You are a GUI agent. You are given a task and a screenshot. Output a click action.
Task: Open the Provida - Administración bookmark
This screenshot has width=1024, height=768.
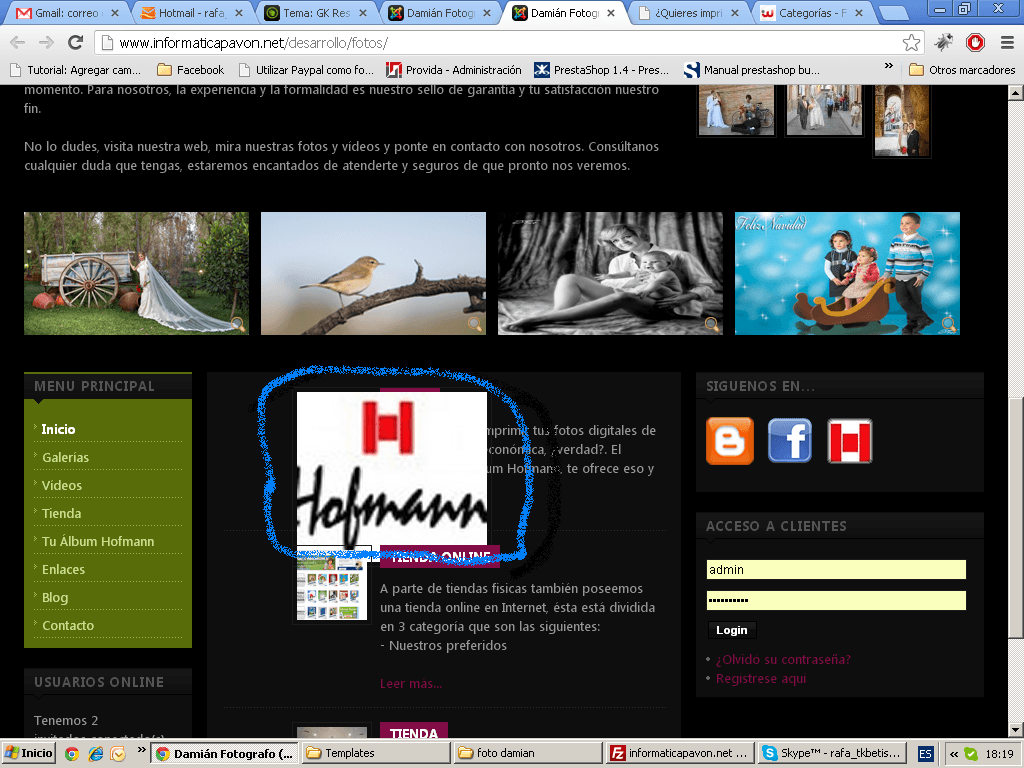(x=454, y=70)
